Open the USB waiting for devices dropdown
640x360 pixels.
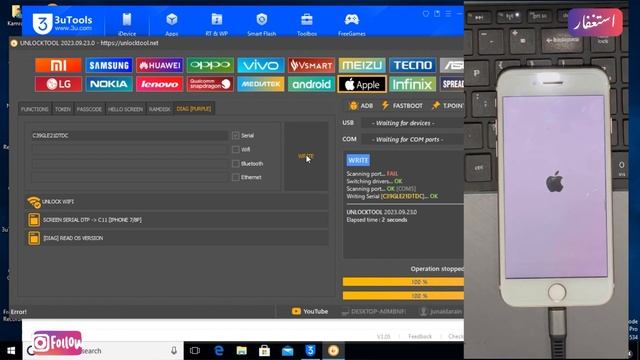click(x=412, y=123)
